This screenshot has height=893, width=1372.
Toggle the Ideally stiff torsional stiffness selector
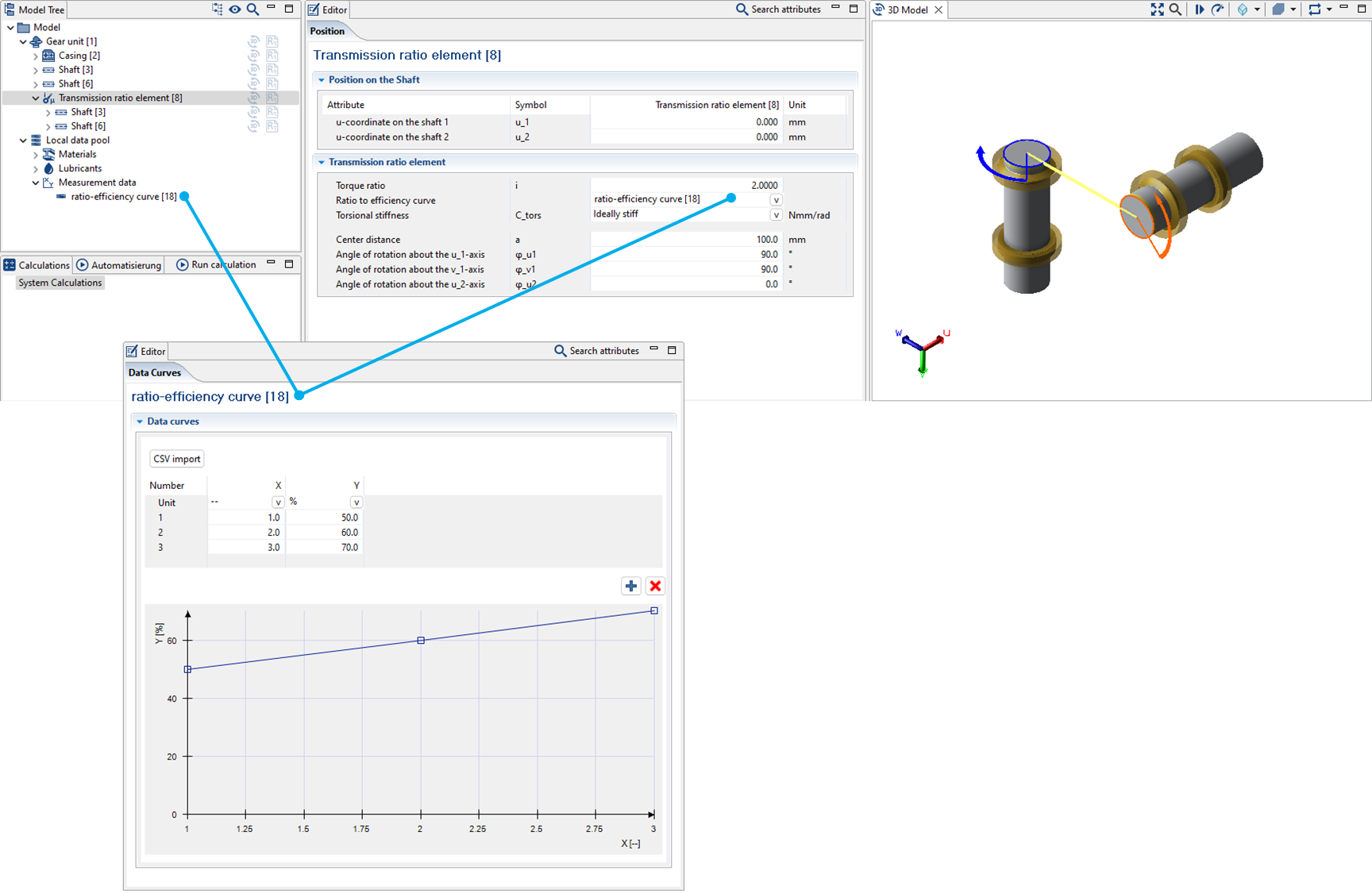[776, 214]
